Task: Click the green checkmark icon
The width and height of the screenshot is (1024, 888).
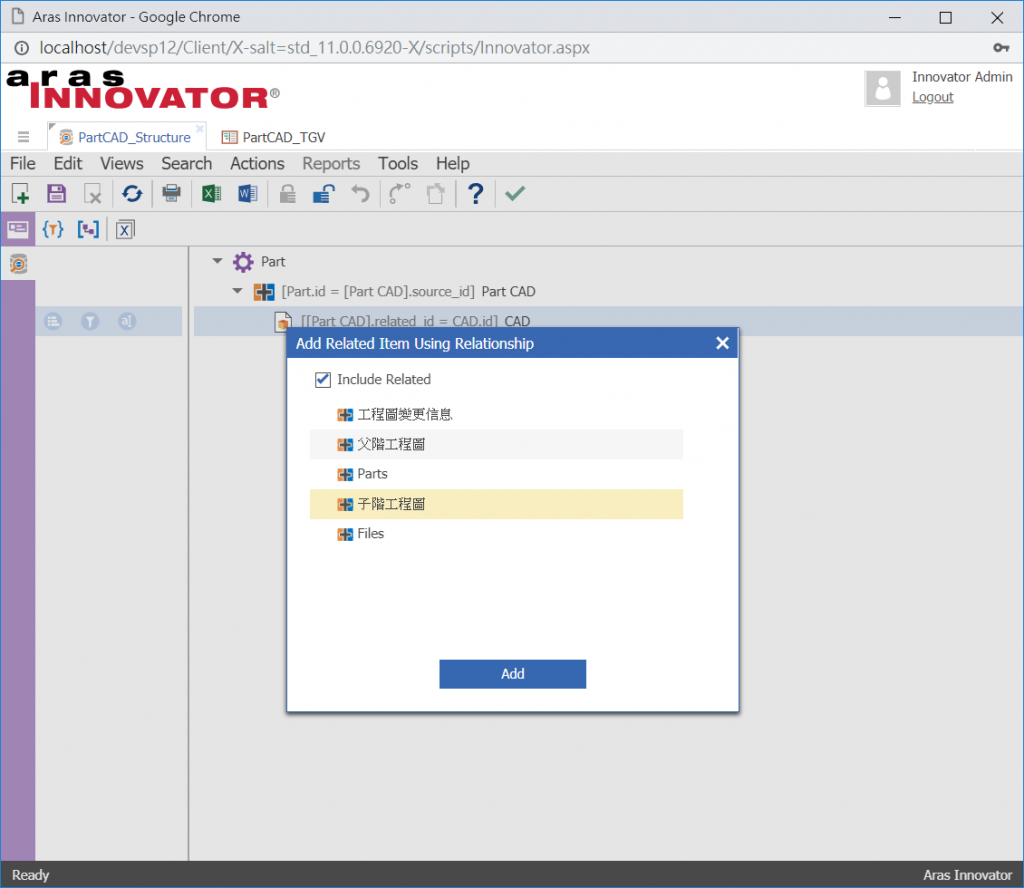Action: [515, 193]
